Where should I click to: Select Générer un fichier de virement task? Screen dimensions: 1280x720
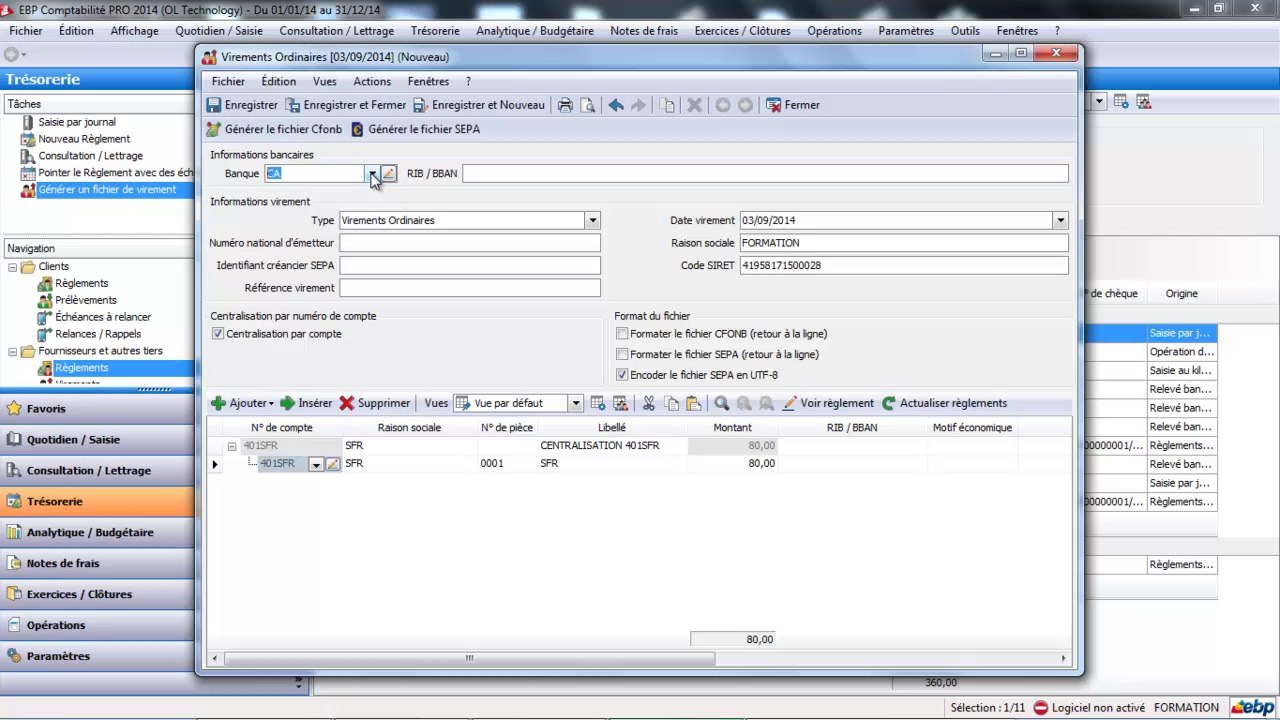[107, 190]
